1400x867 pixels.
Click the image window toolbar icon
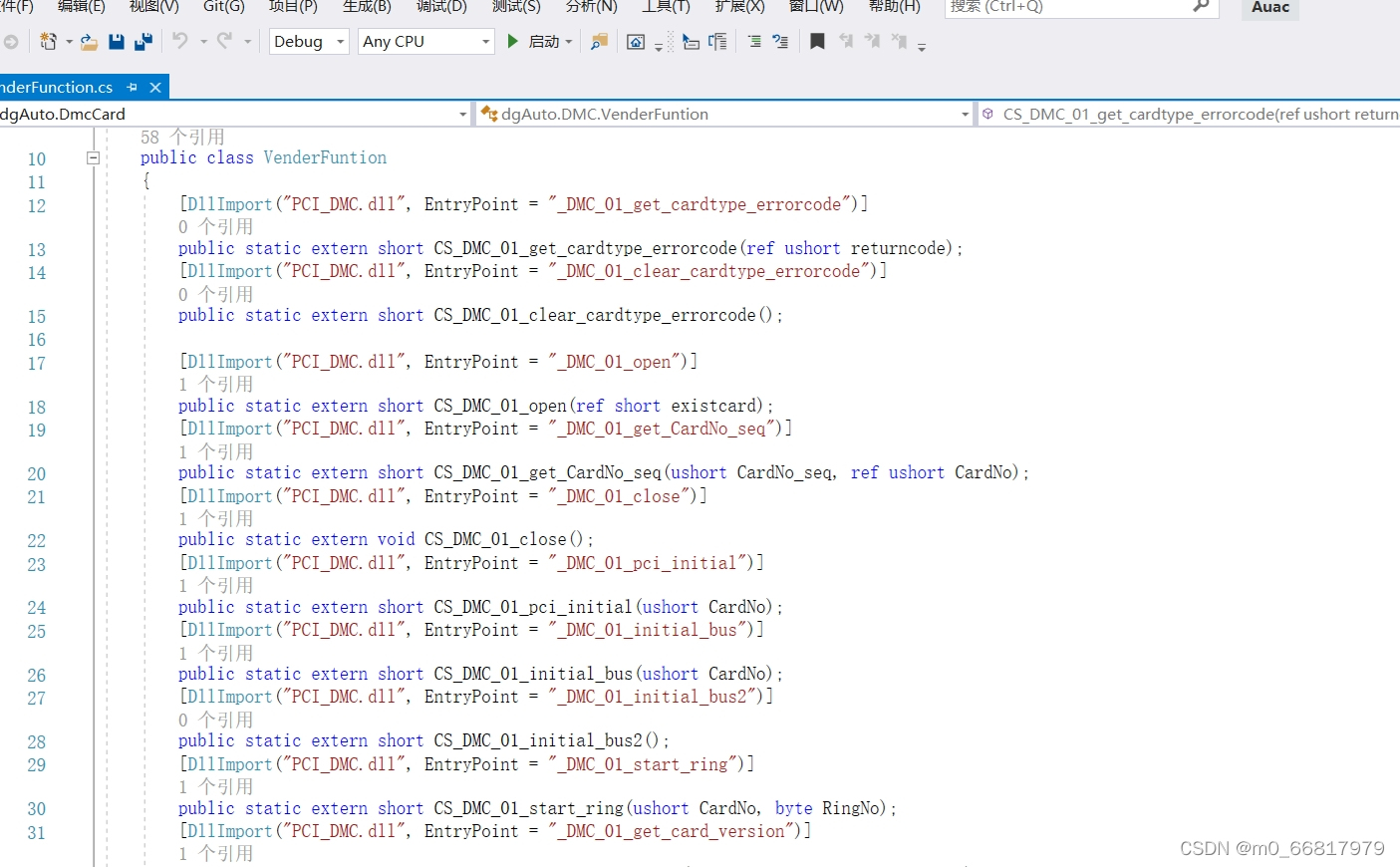(636, 41)
